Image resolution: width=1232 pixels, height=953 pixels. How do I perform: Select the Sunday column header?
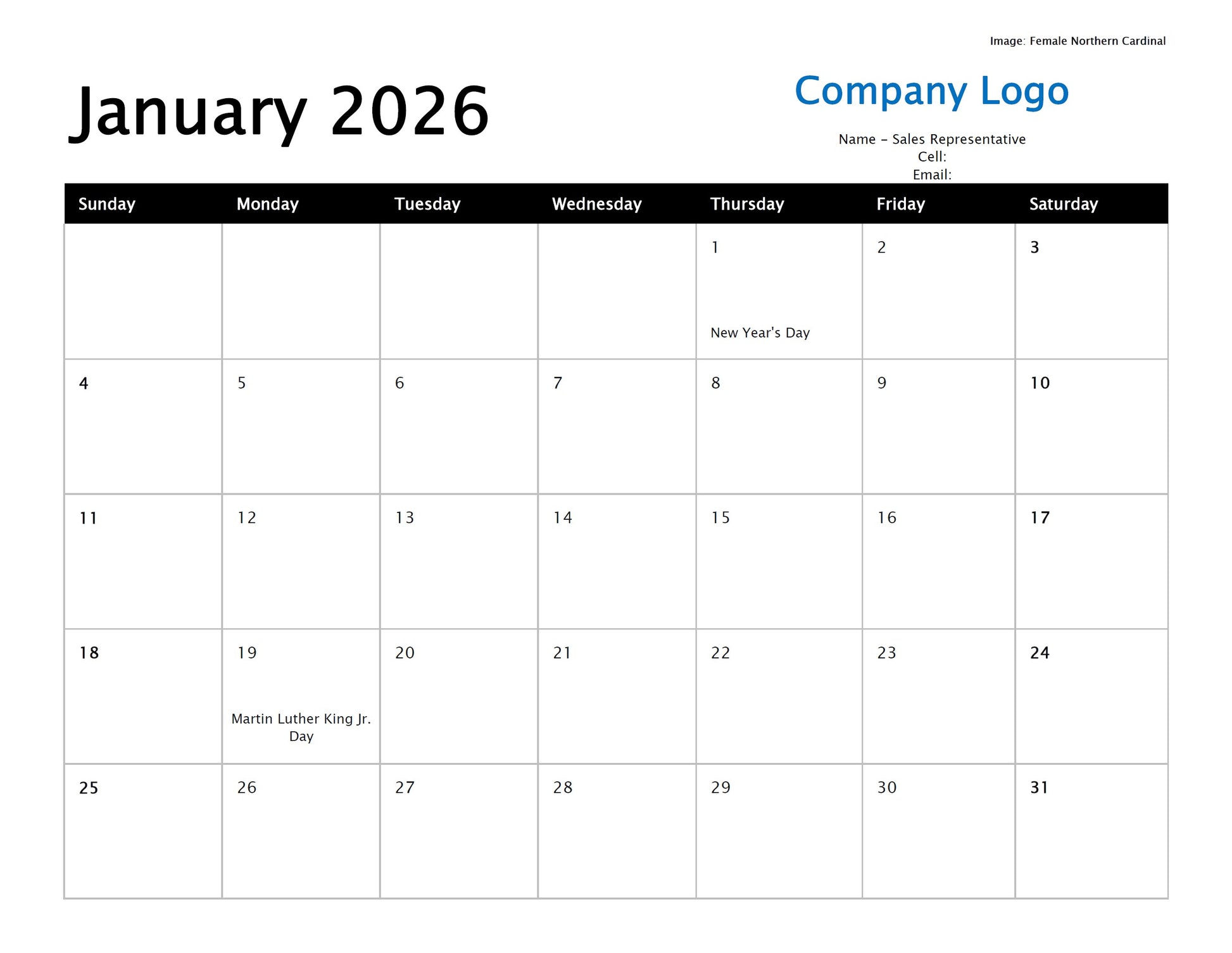click(x=106, y=204)
